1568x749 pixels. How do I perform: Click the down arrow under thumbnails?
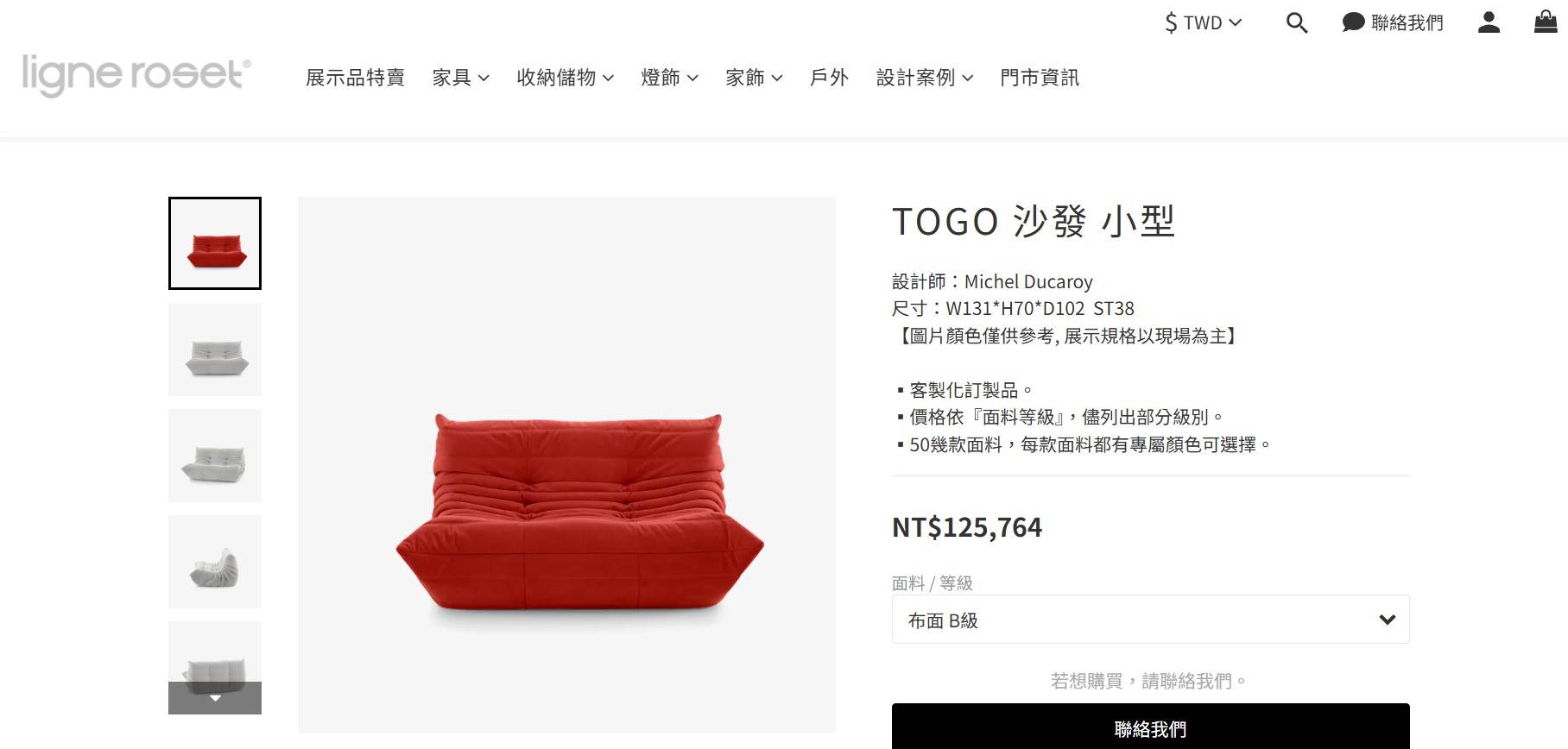click(x=215, y=698)
